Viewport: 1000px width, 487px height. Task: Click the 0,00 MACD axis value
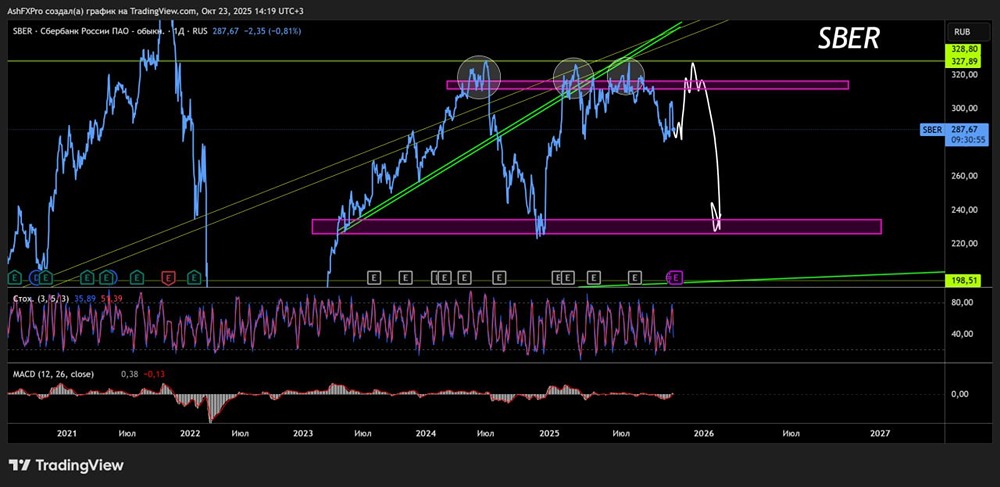(960, 394)
